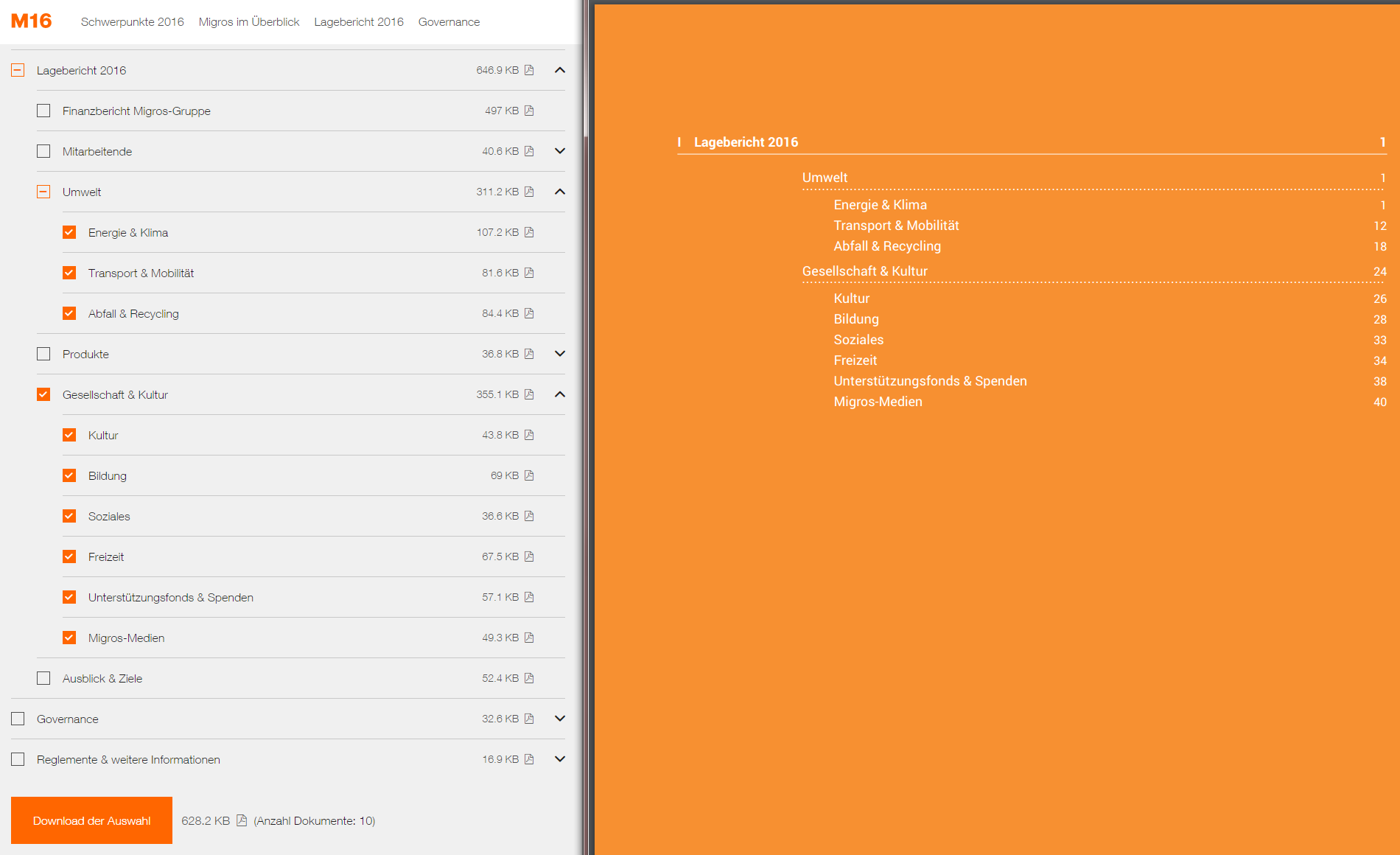Collapse the Umwelt section

click(560, 192)
